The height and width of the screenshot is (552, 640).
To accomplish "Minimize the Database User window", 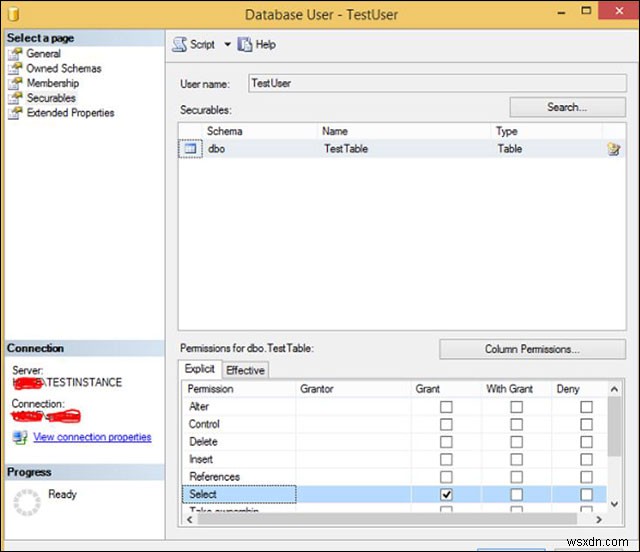I will [x=562, y=13].
